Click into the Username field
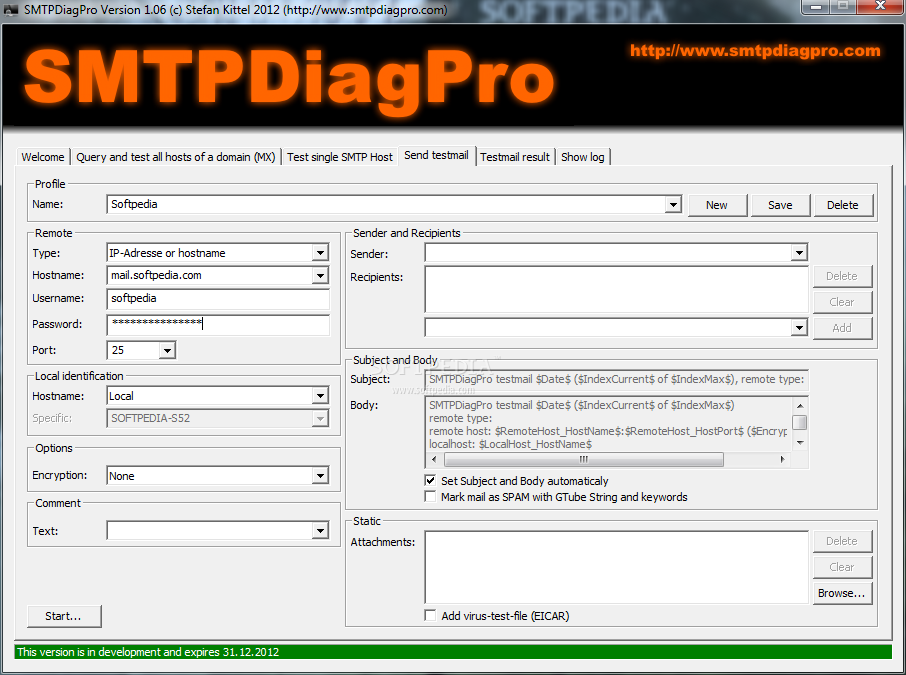 pyautogui.click(x=218, y=299)
